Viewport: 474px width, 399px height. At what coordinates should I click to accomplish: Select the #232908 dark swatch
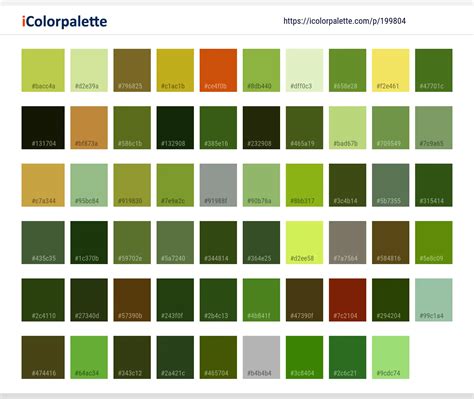click(261, 128)
